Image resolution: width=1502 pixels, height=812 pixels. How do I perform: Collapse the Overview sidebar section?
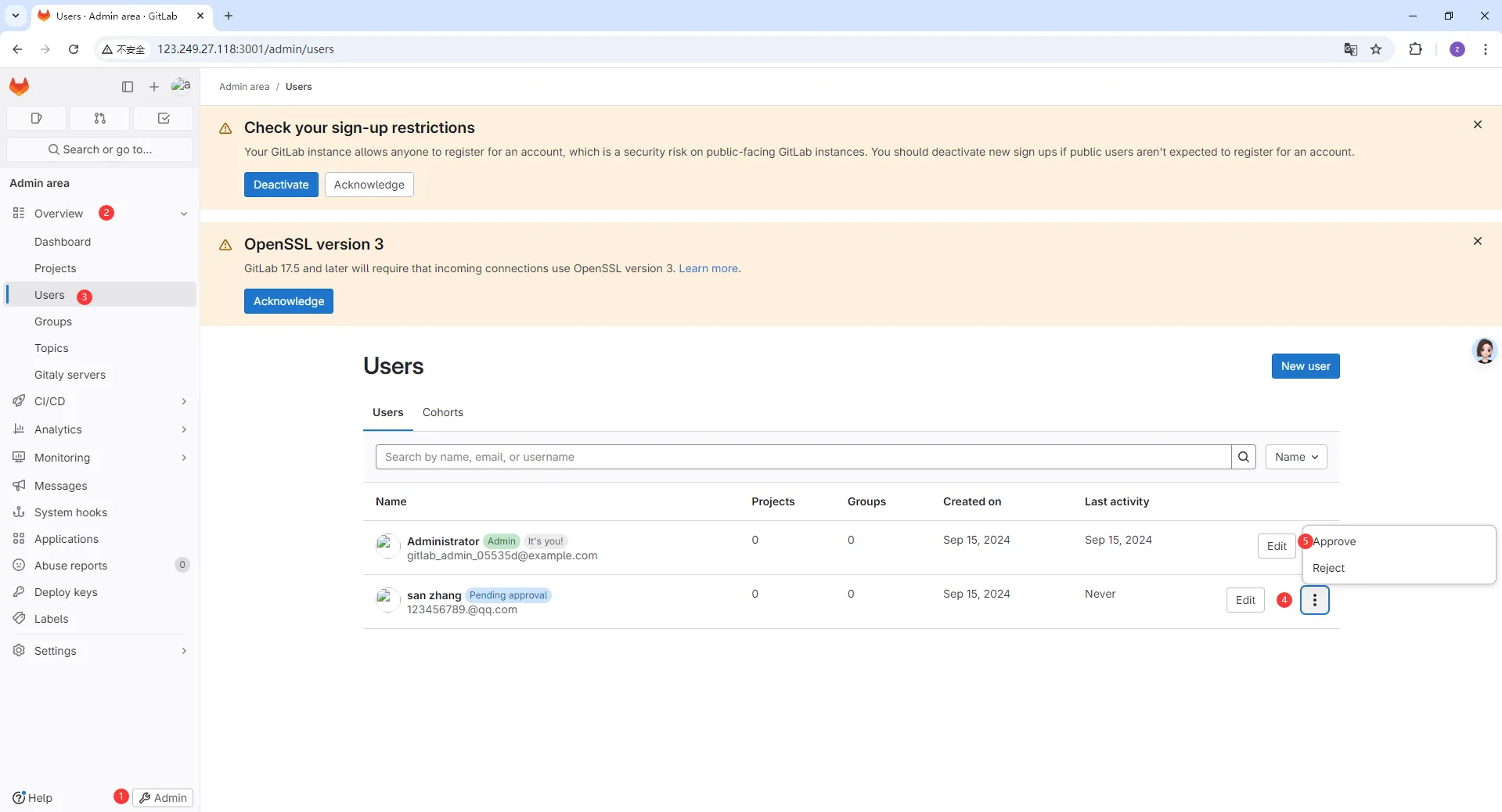click(184, 214)
